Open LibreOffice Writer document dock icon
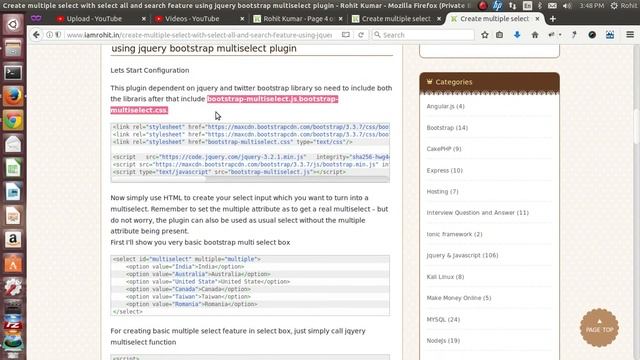 coord(13,192)
